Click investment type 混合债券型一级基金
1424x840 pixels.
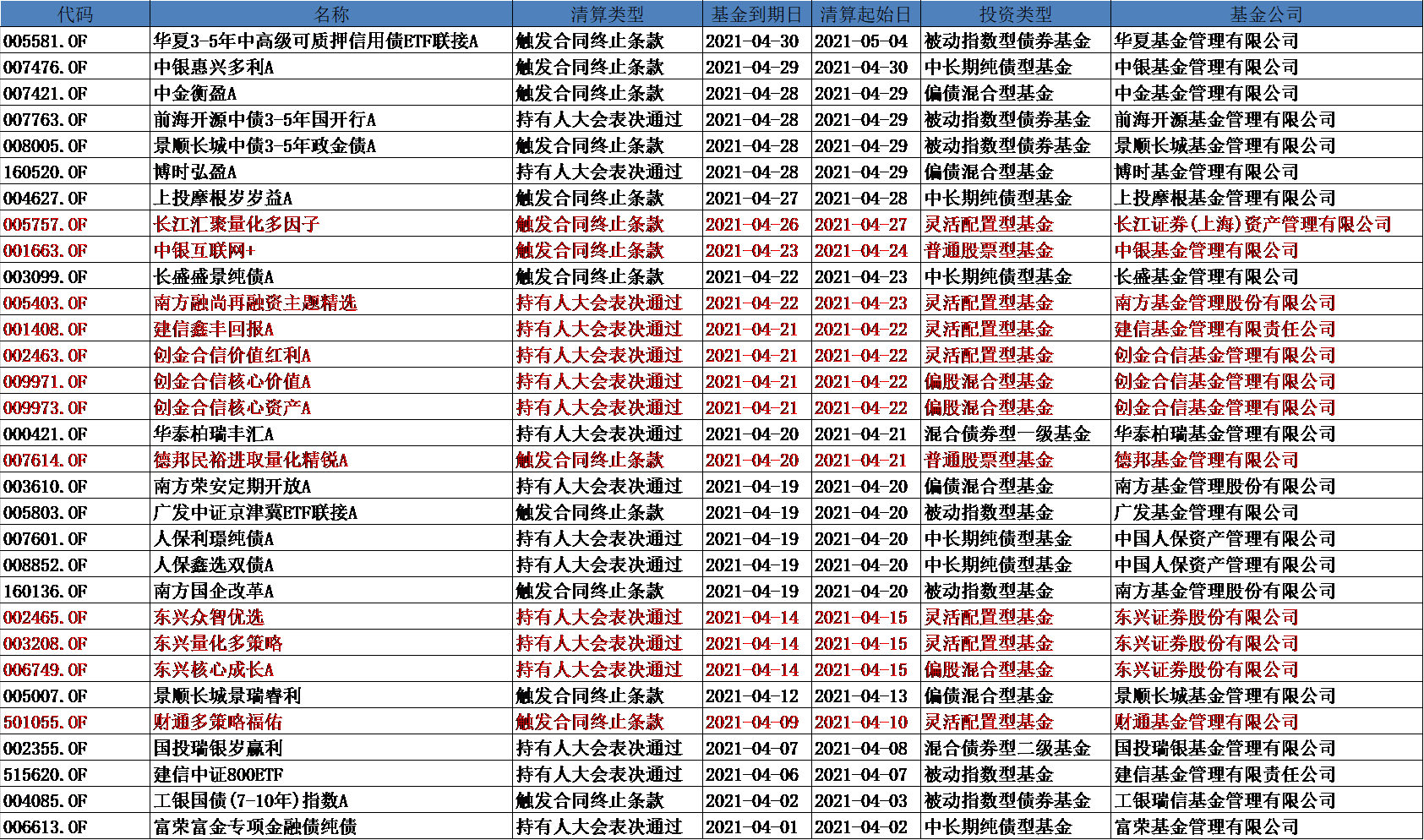click(1007, 434)
